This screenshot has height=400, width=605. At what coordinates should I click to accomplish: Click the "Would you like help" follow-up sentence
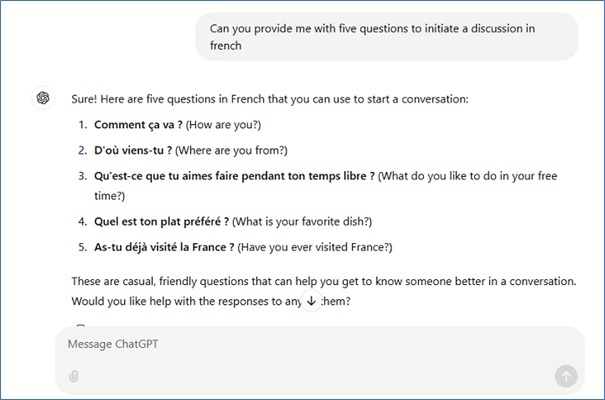point(180,301)
